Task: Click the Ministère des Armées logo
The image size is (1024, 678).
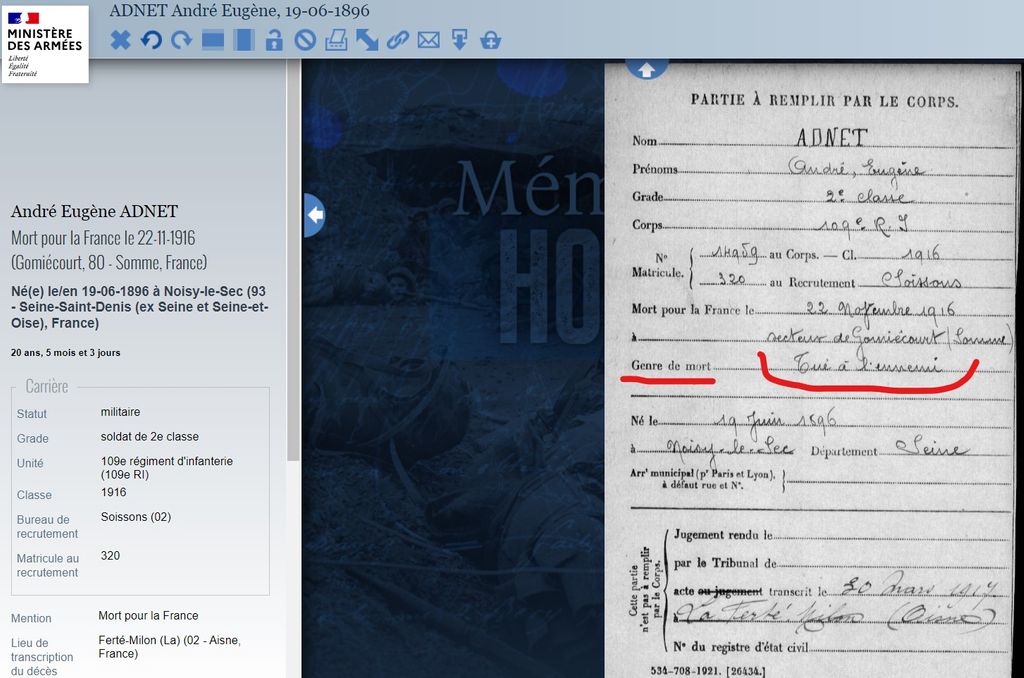Action: click(45, 44)
